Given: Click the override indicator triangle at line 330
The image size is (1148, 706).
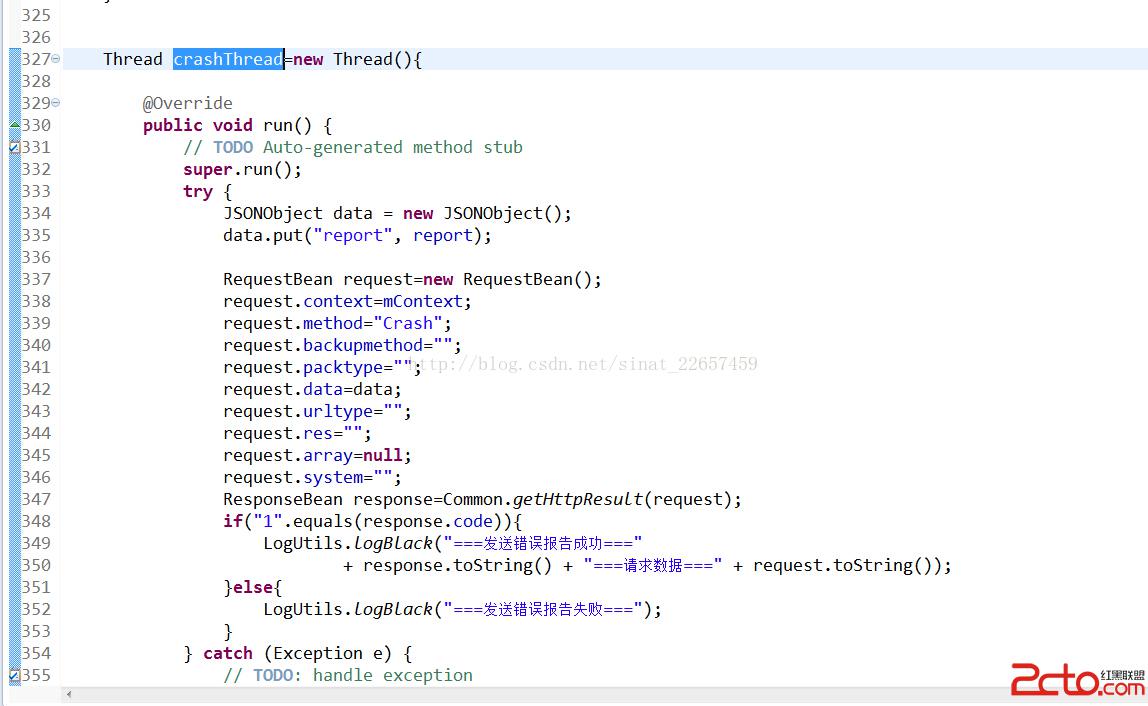Looking at the screenshot, I should [x=15, y=125].
